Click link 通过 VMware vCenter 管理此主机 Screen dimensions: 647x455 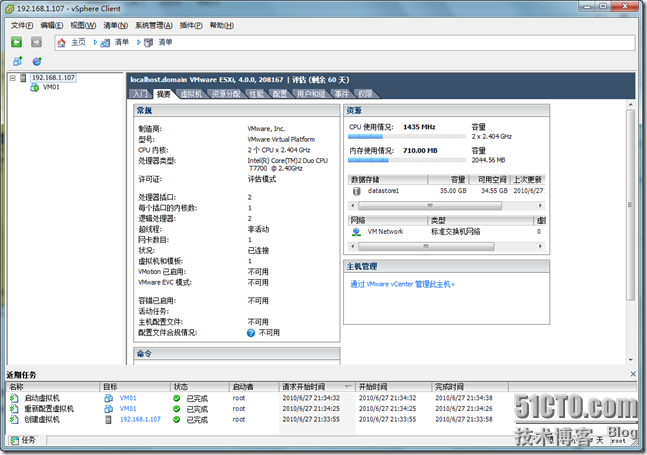(x=402, y=284)
